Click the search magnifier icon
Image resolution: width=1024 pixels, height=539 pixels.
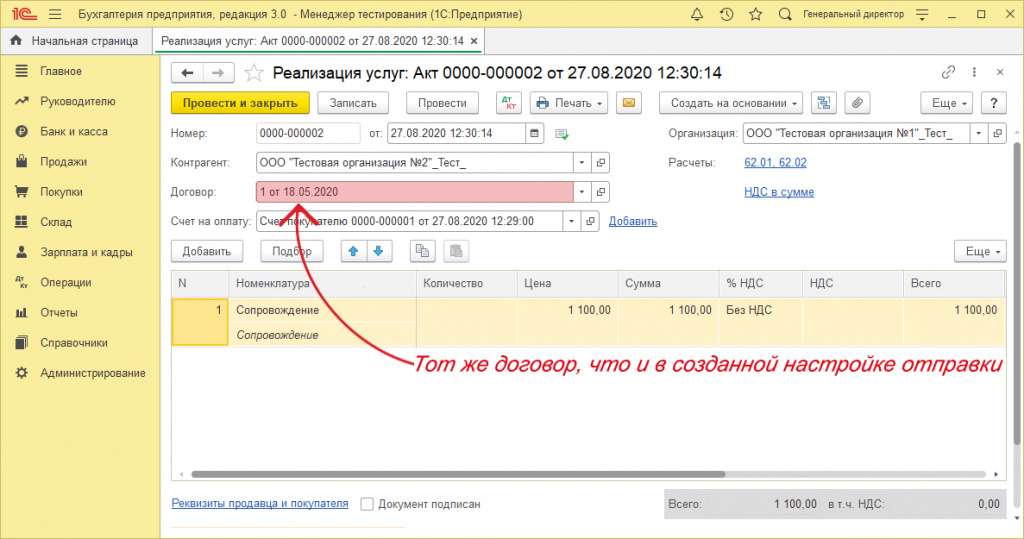point(785,14)
